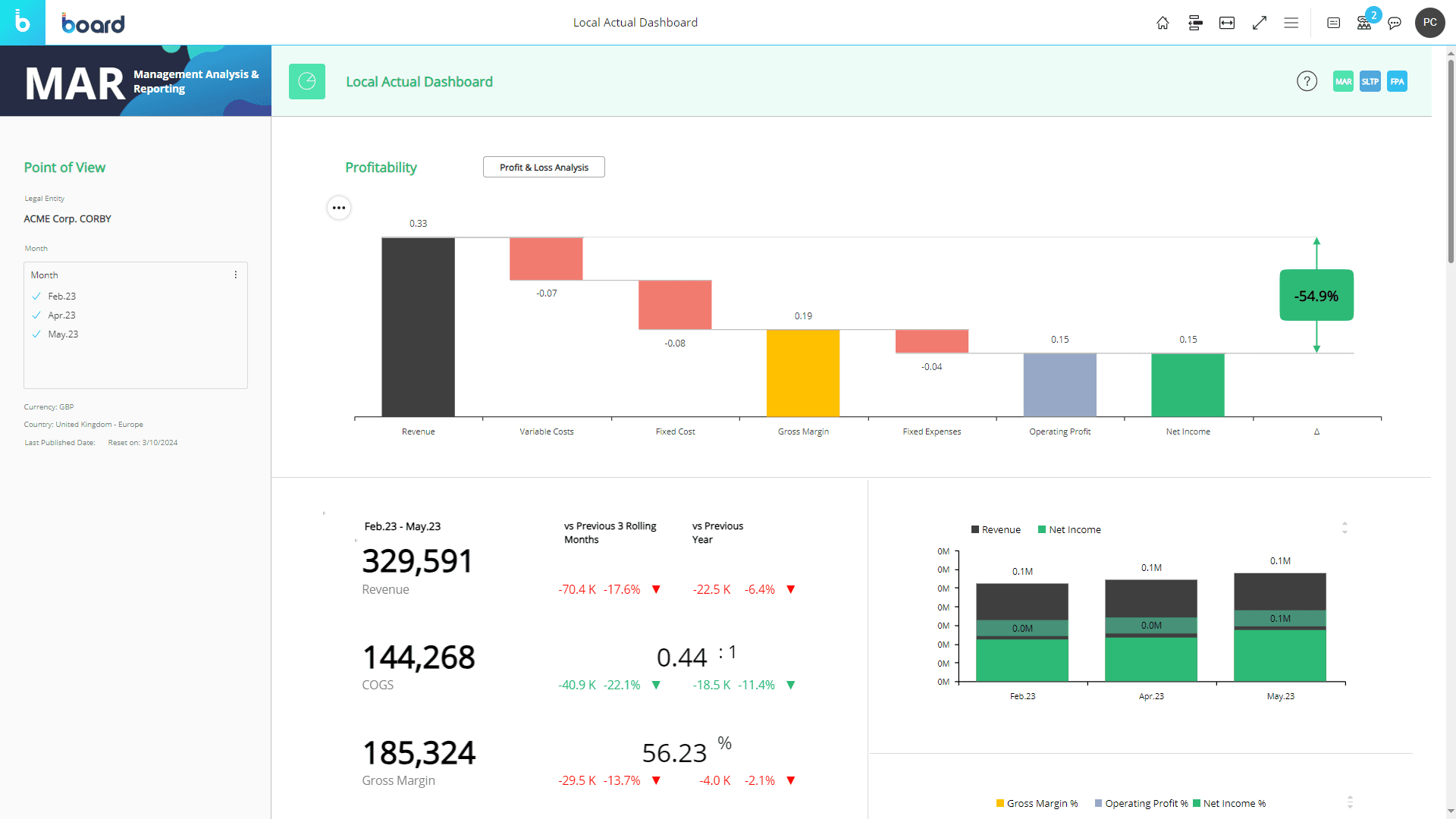Viewport: 1456px width, 819px height.
Task: Switch to SLTP module tab
Action: click(x=1370, y=81)
